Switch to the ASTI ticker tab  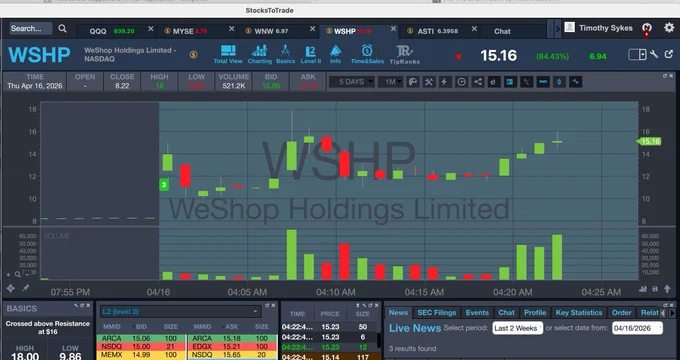pos(440,31)
